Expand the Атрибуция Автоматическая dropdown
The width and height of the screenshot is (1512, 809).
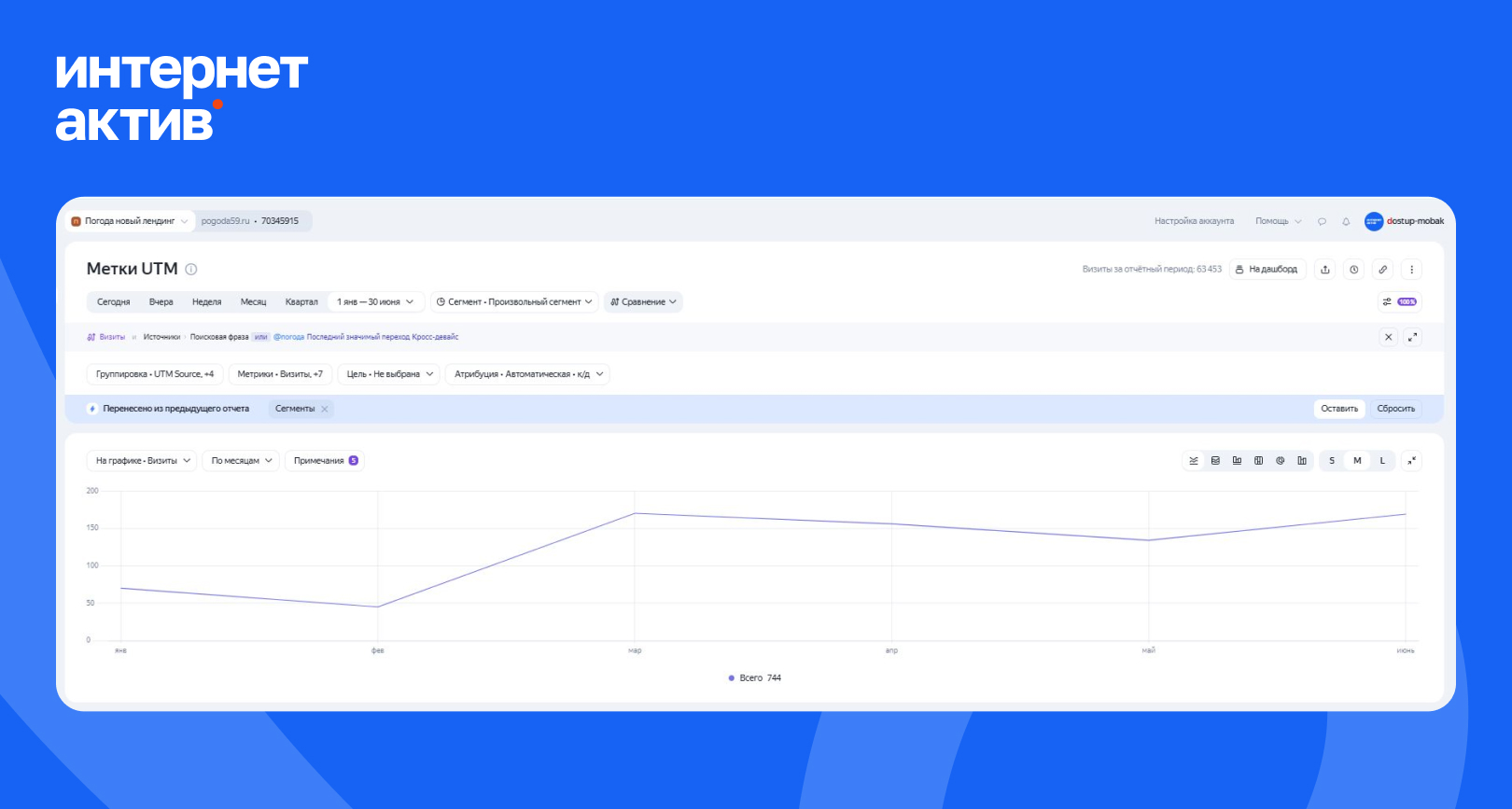pyautogui.click(x=527, y=374)
